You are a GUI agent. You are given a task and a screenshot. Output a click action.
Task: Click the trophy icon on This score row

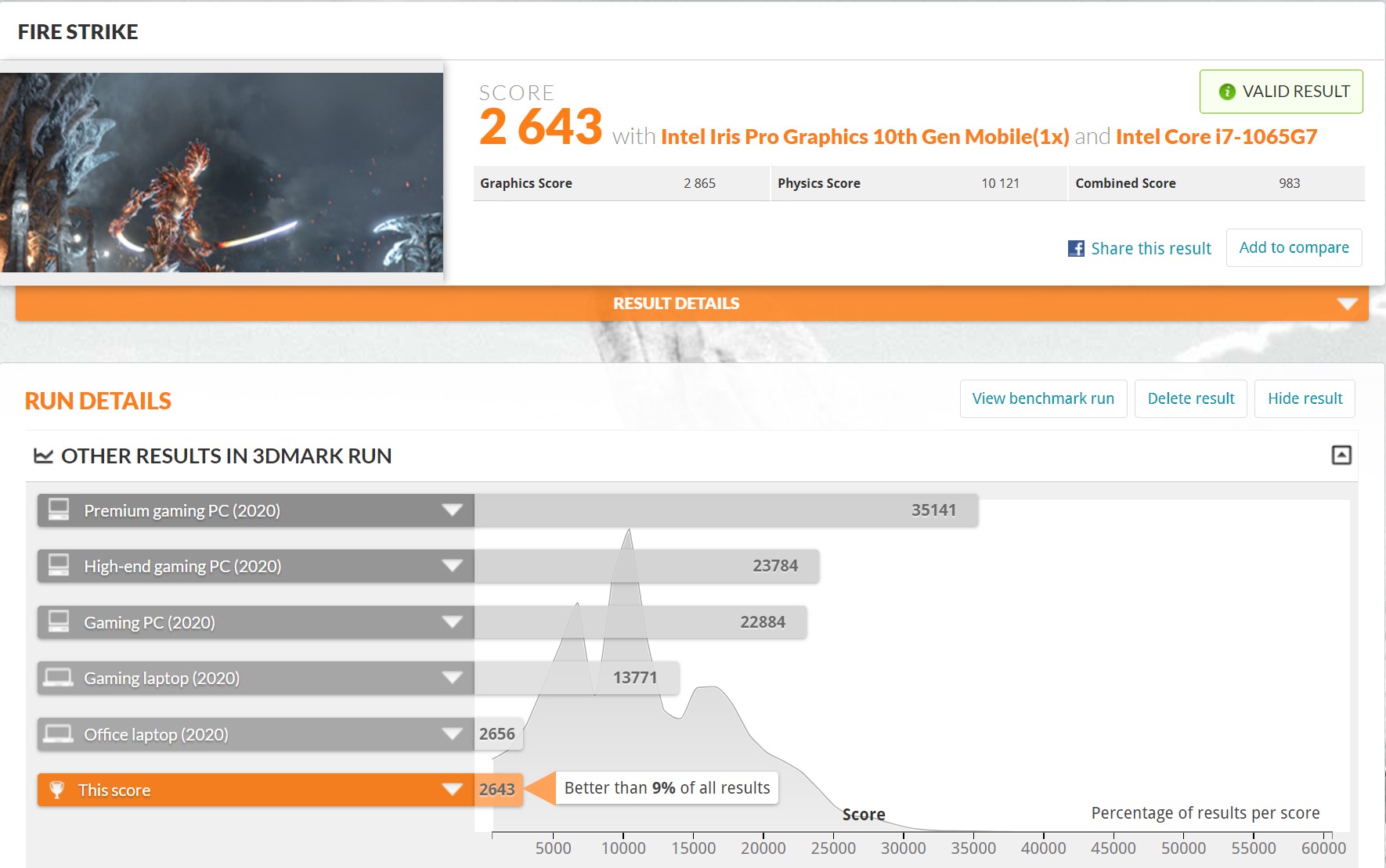[x=57, y=789]
